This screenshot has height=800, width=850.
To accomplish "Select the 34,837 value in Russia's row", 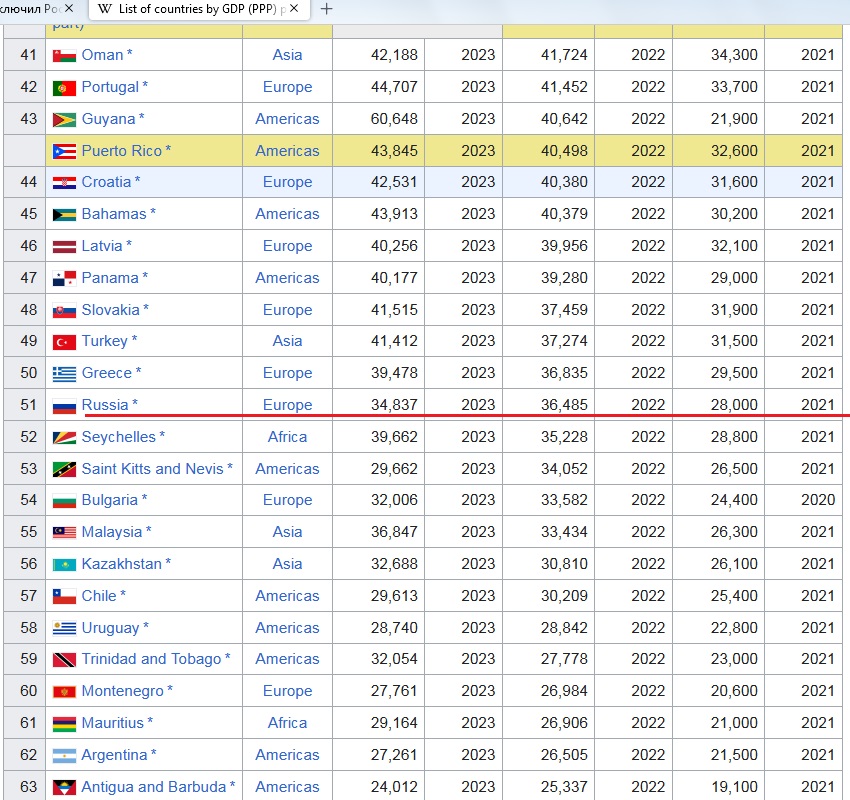I will tap(394, 405).
